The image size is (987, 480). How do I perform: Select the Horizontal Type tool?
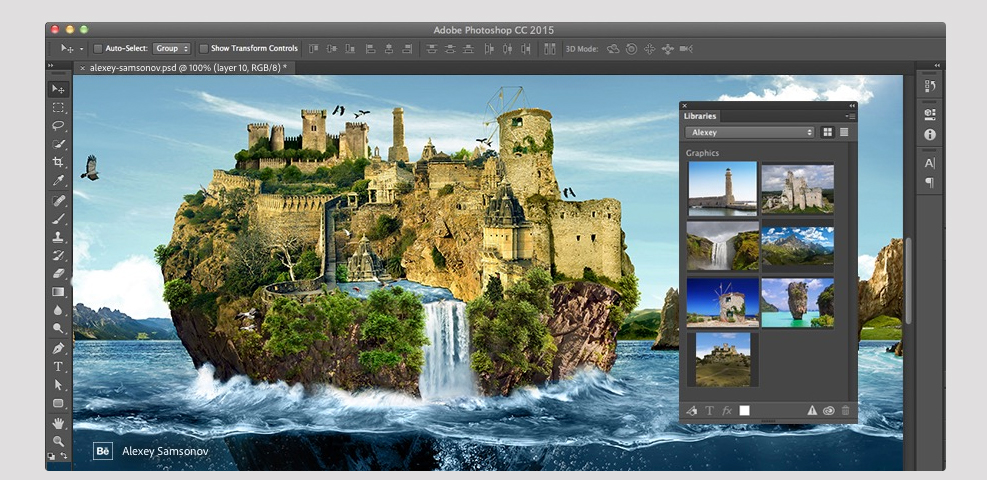pos(59,367)
